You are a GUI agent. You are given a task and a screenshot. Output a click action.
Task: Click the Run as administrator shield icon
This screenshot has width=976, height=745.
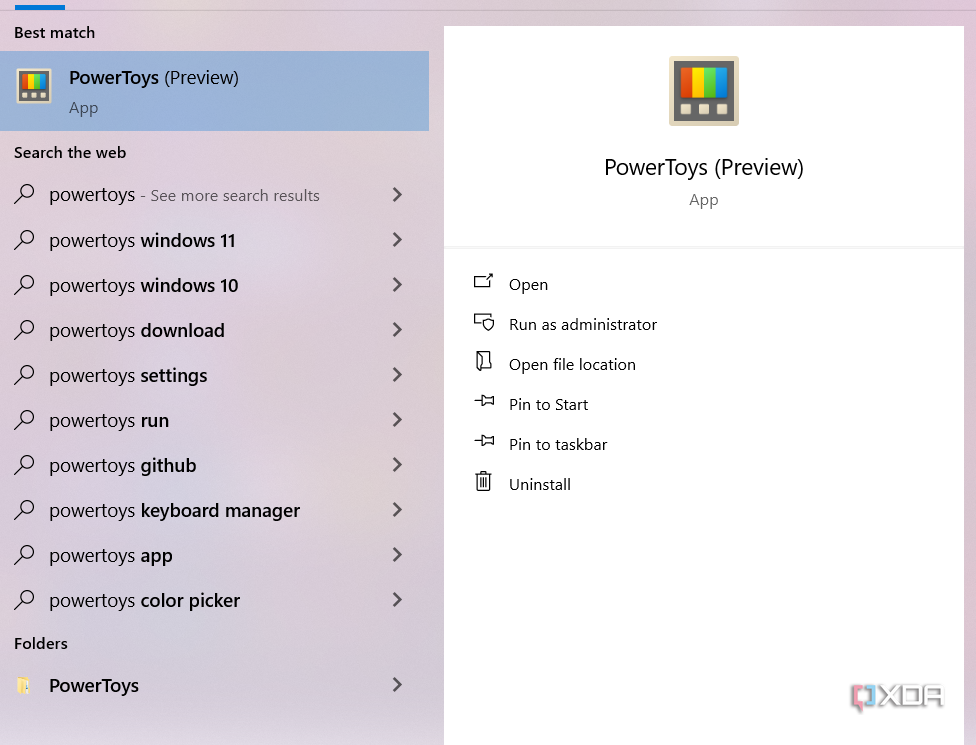click(x=484, y=322)
